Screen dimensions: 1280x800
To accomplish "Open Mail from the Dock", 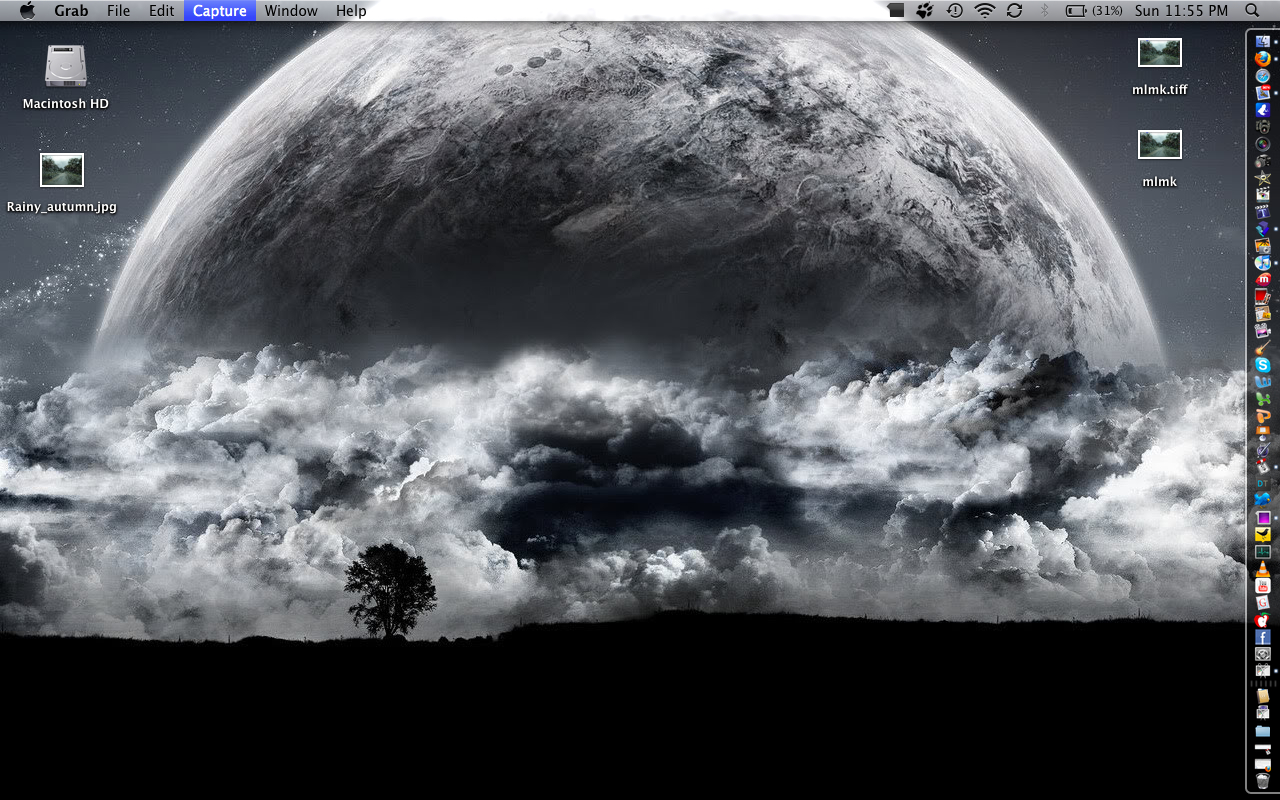I will (x=1263, y=92).
